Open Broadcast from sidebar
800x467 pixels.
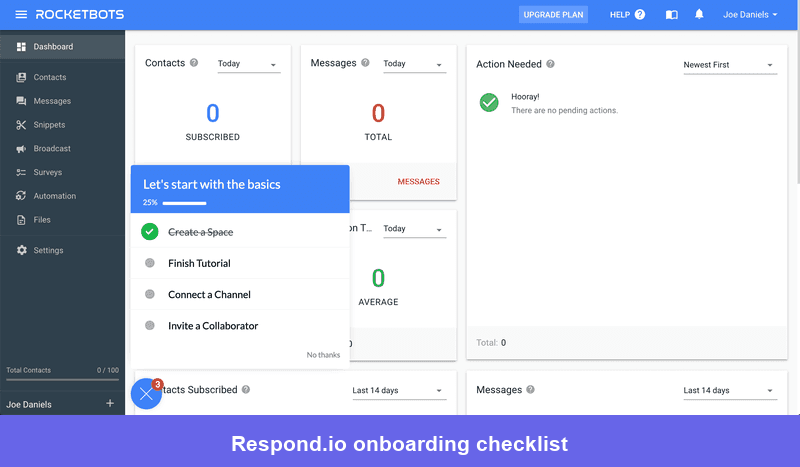click(62, 149)
